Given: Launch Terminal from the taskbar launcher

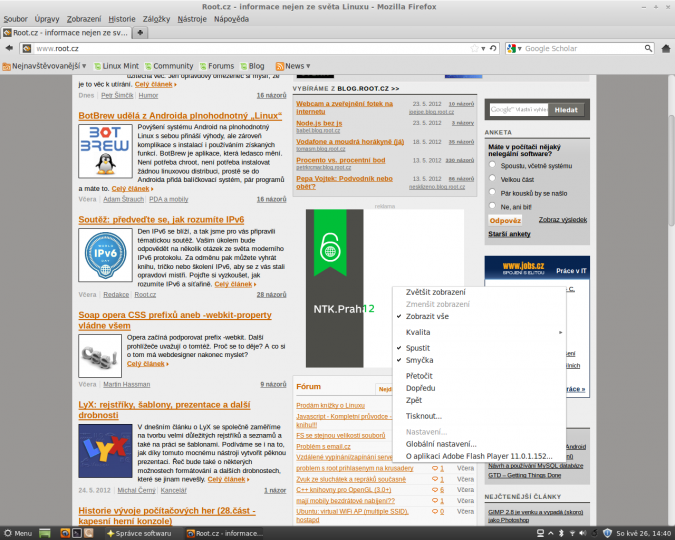Looking at the screenshot, I should pyautogui.click(x=77, y=533).
